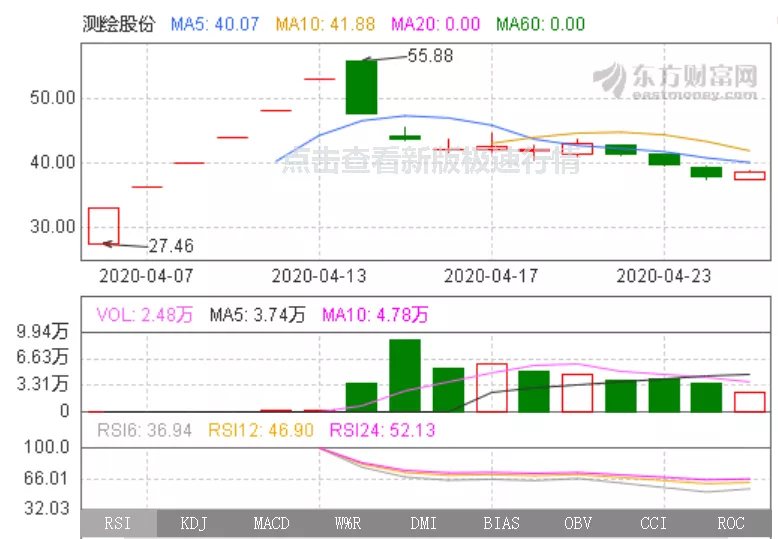Click the 55.88 high price annotation
The image size is (778, 539).
[x=430, y=56]
